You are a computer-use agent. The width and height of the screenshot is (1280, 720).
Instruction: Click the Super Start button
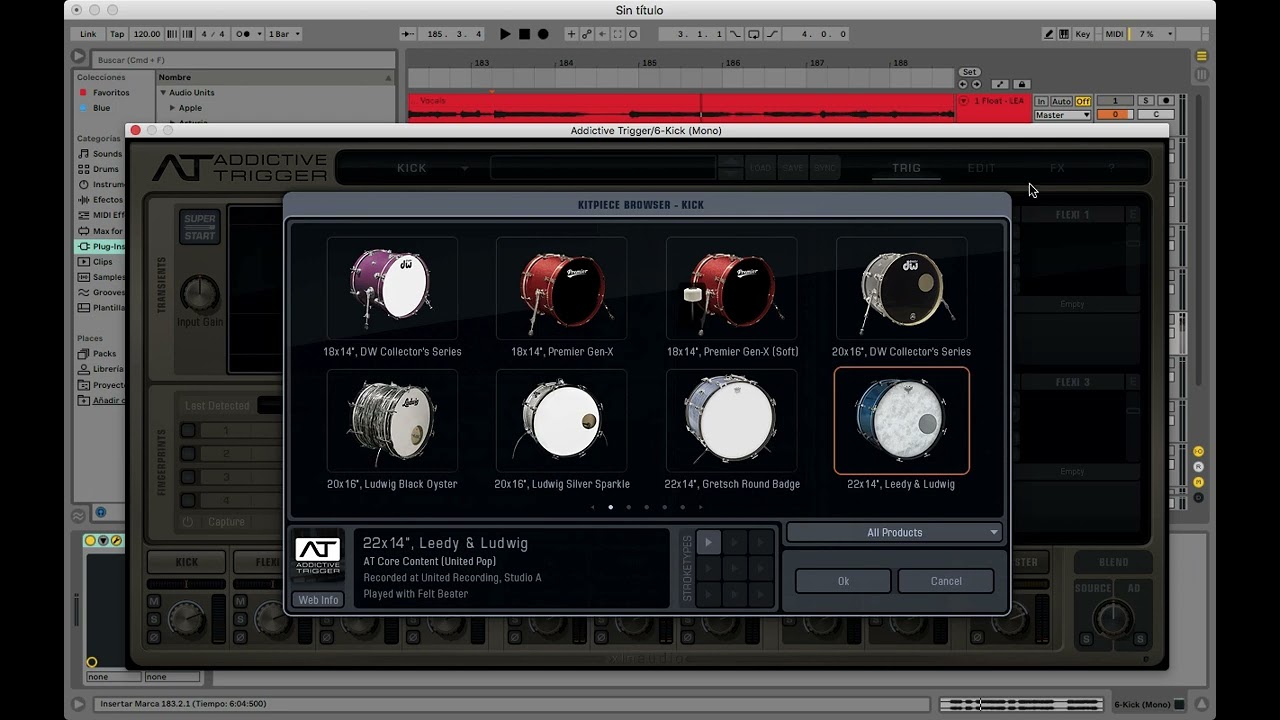(x=200, y=227)
